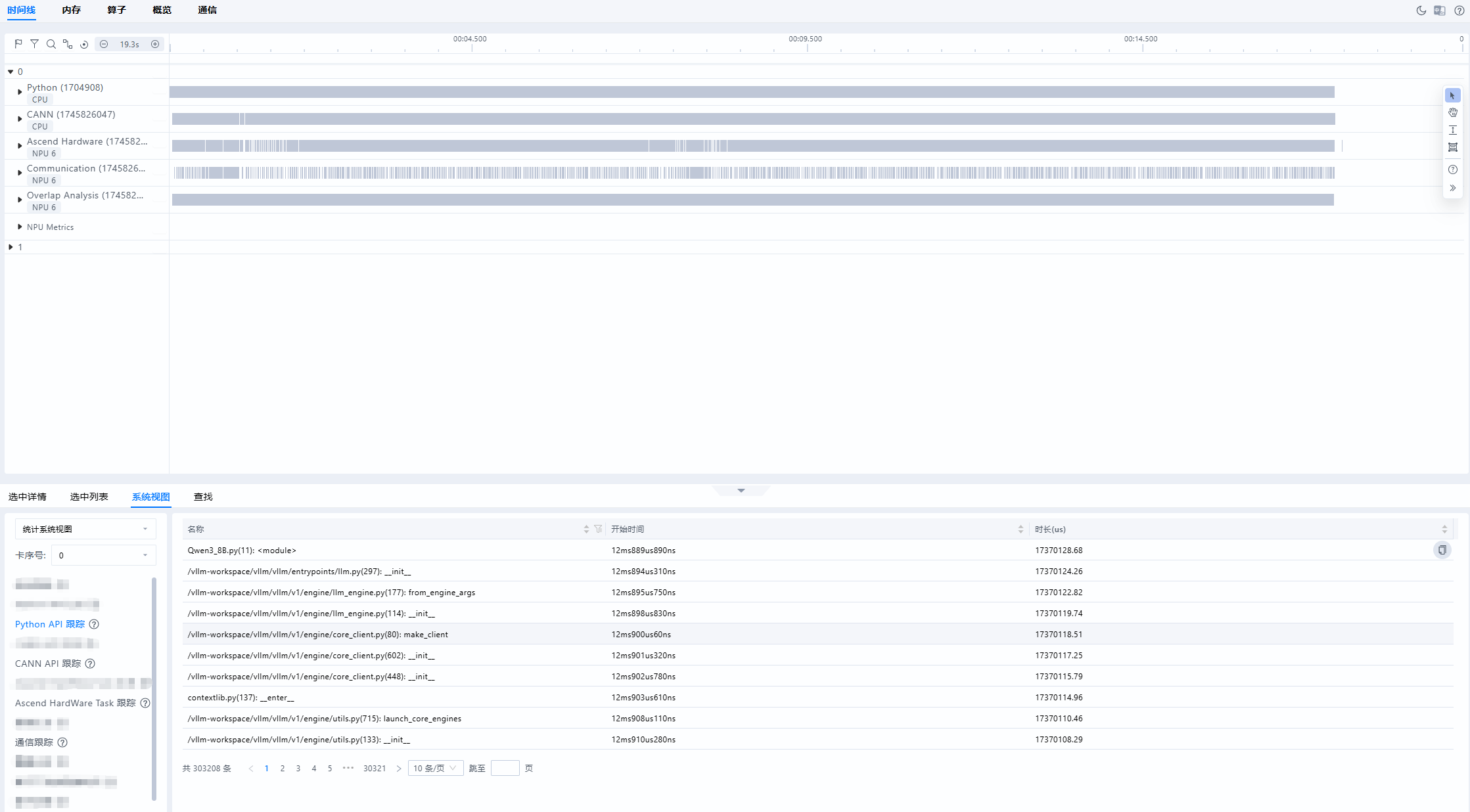Image resolution: width=1470 pixels, height=812 pixels.
Task: Open the 10 条/页 page size dropdown
Action: (436, 768)
